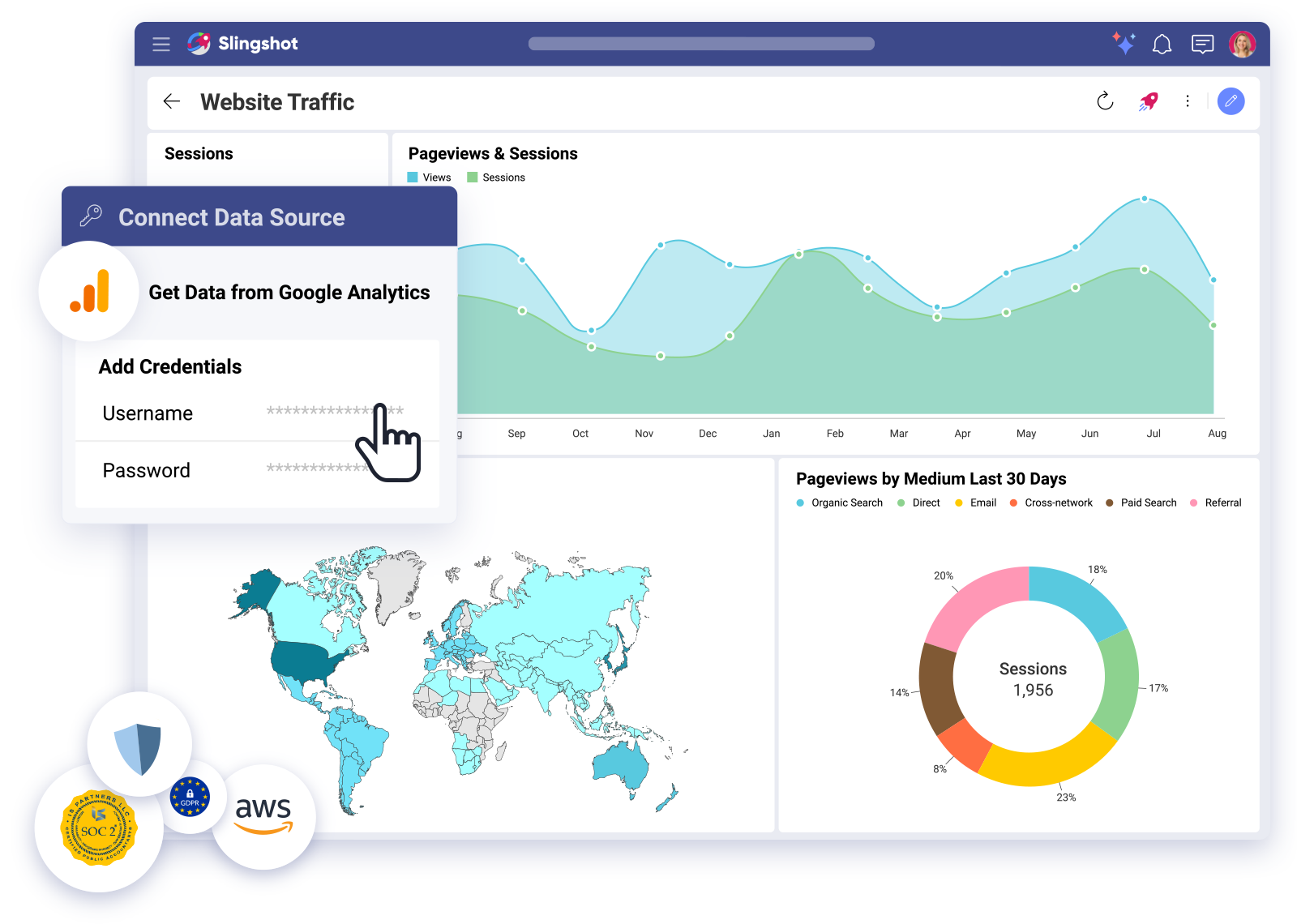Toggle the Views legend series
Screen dimensions: 1297x924
point(430,178)
